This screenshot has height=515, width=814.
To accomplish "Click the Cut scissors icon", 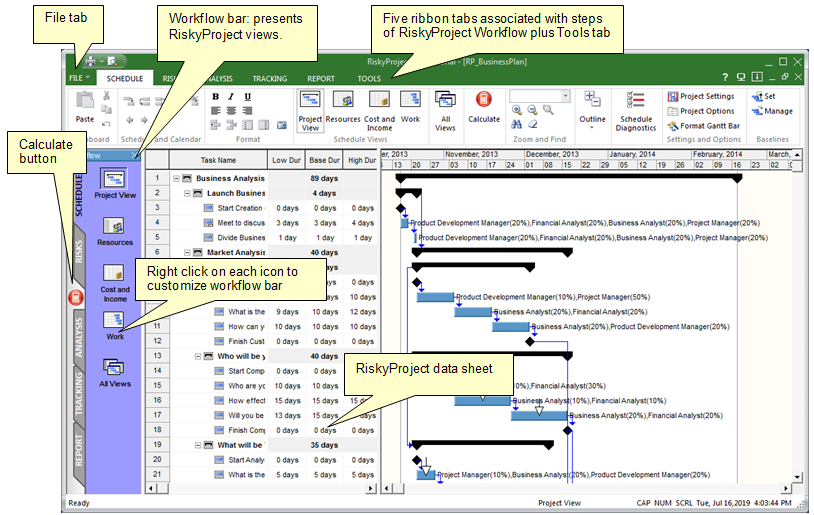I will (106, 96).
